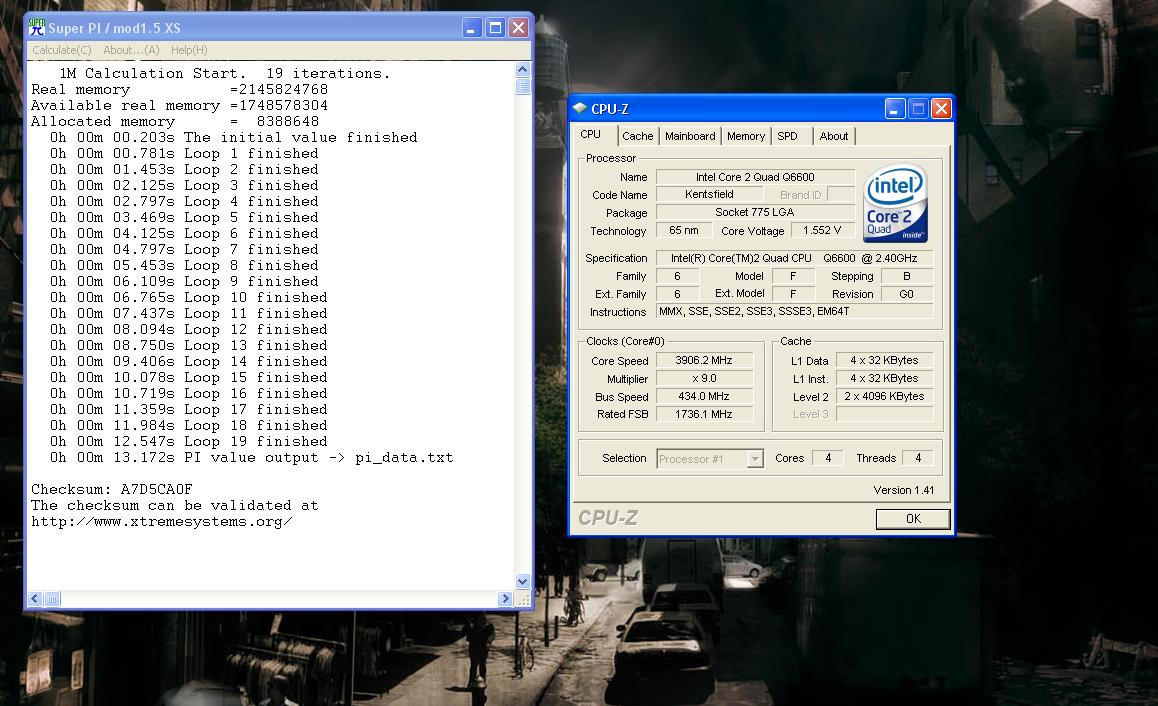Open the Memory tab in CPU-Z
1158x706 pixels.
[746, 136]
